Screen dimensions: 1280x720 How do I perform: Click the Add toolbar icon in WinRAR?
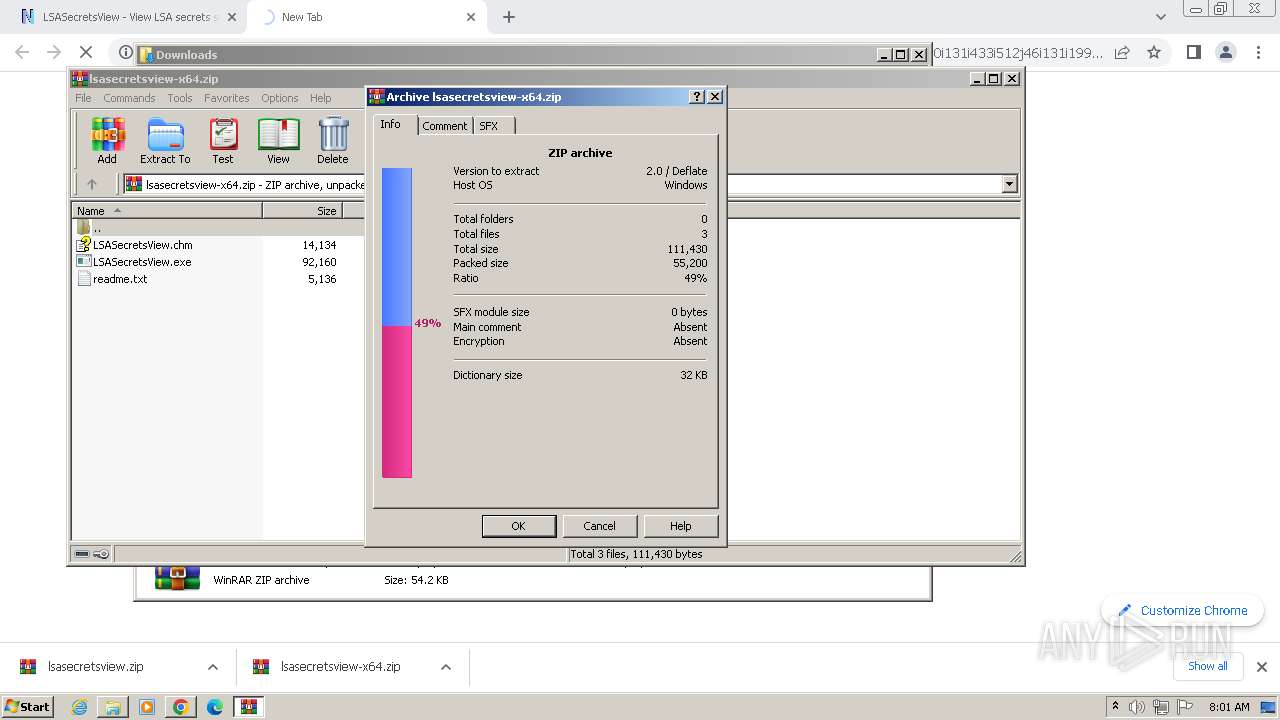point(107,140)
